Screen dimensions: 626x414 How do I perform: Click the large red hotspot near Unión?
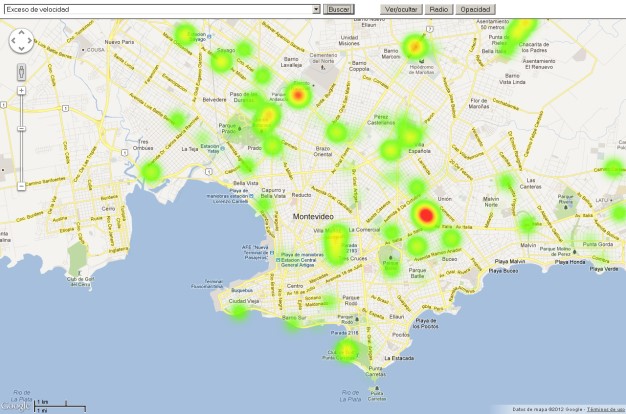426,215
